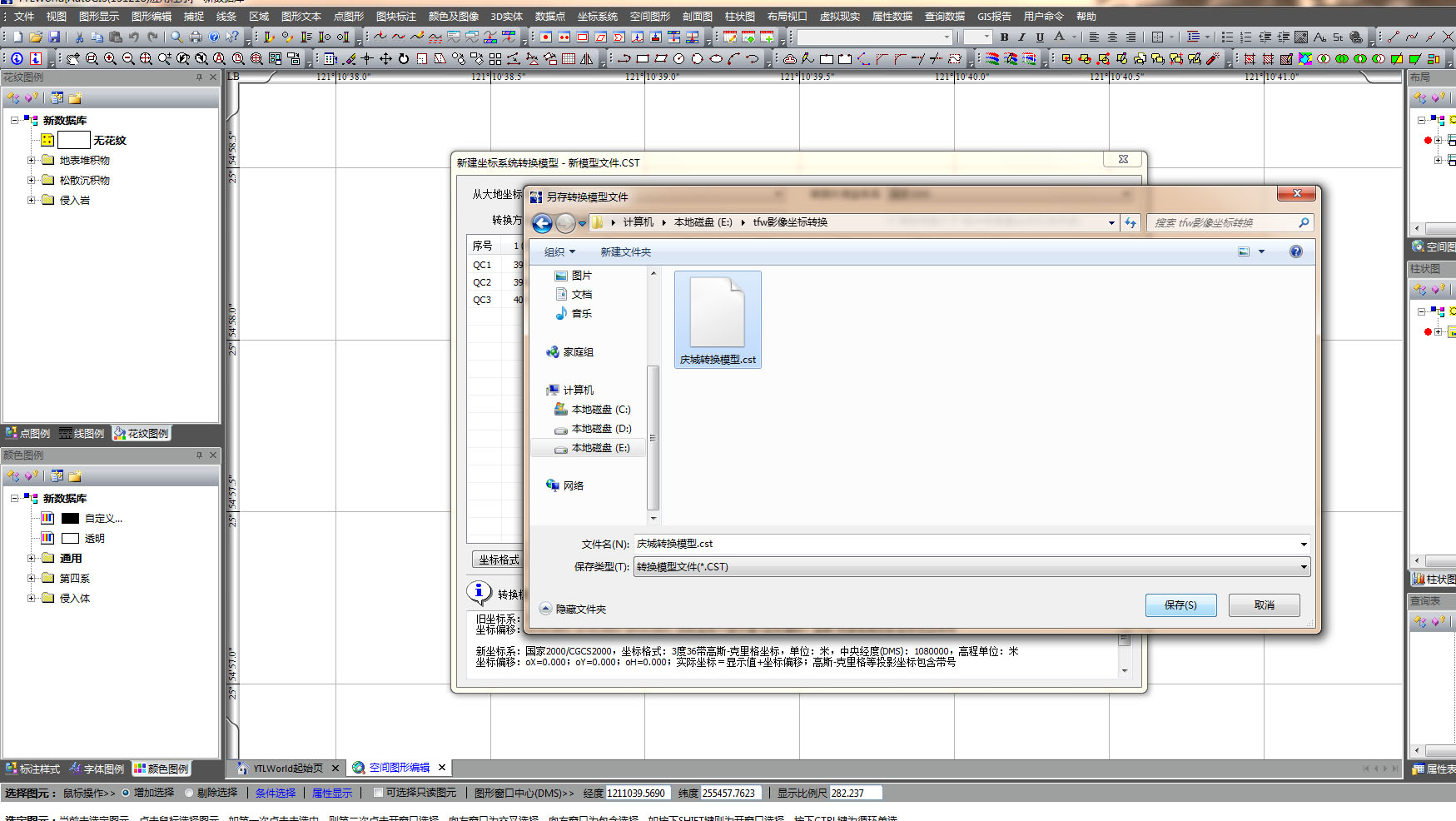Click the Save diskette toolbar icon
1456x821 pixels.
(54, 37)
